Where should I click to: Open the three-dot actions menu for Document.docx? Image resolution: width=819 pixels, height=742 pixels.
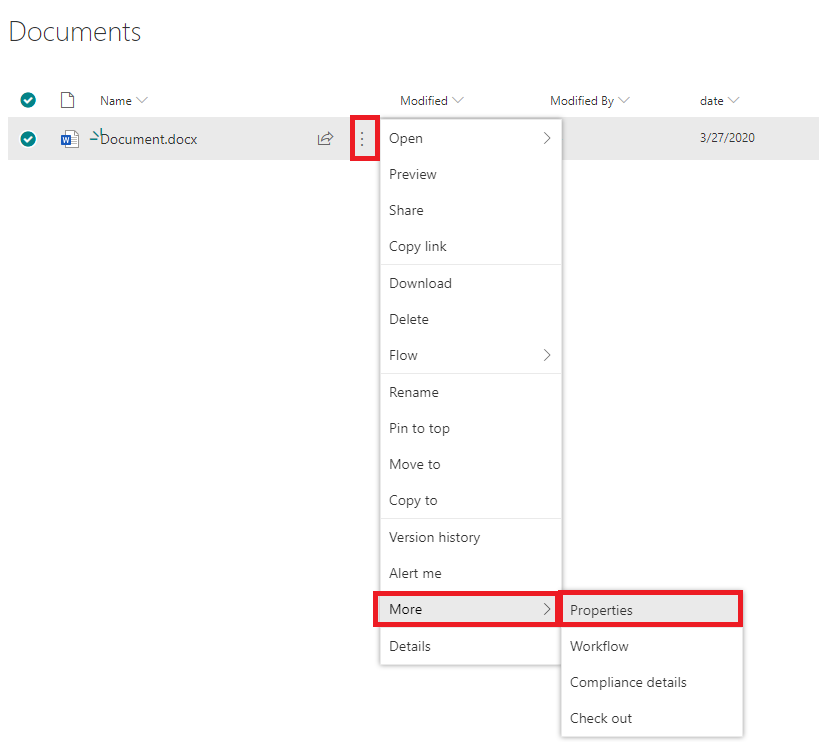pos(362,138)
